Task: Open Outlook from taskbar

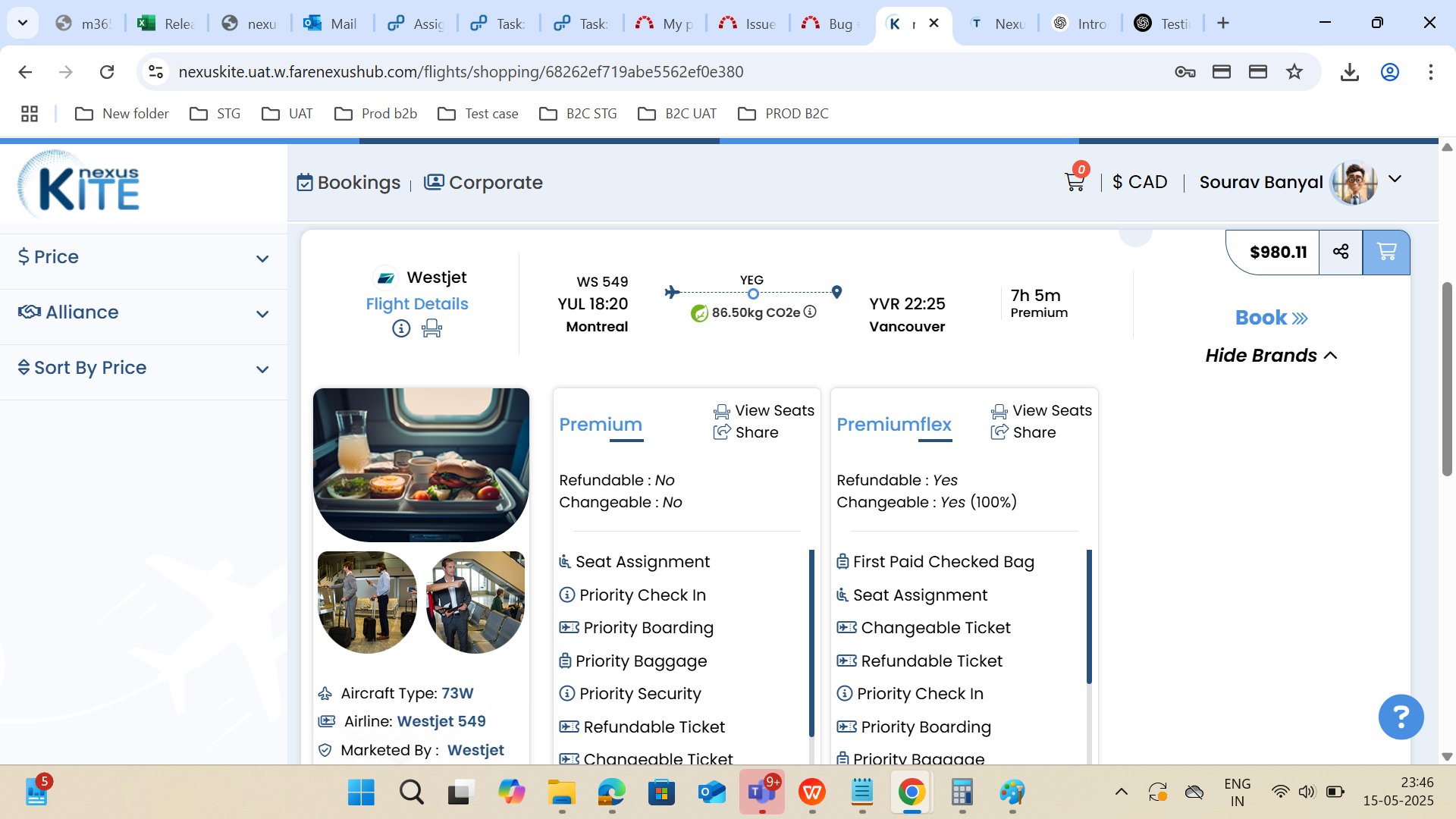Action: tap(711, 792)
